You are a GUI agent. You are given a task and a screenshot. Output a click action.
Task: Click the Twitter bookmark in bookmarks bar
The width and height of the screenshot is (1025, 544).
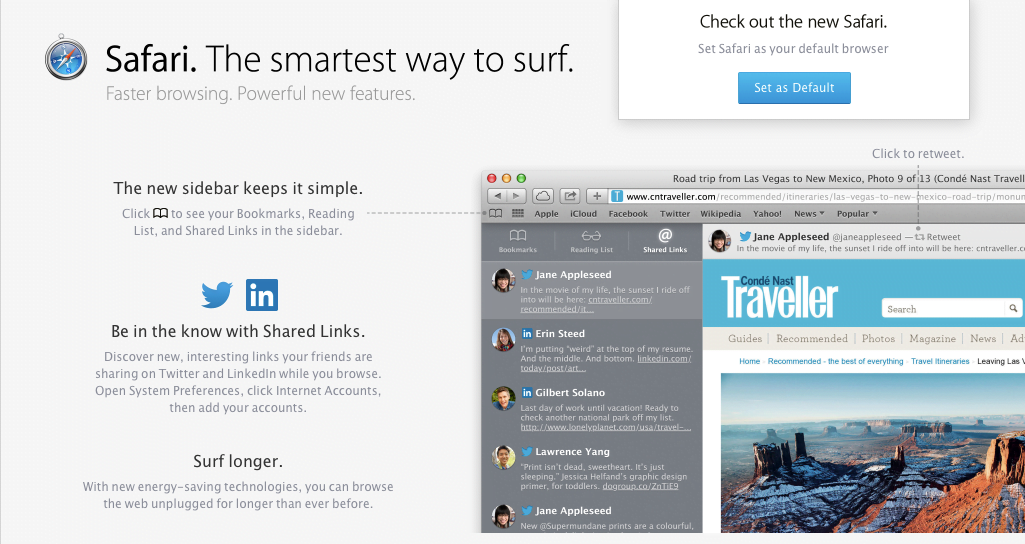675,214
